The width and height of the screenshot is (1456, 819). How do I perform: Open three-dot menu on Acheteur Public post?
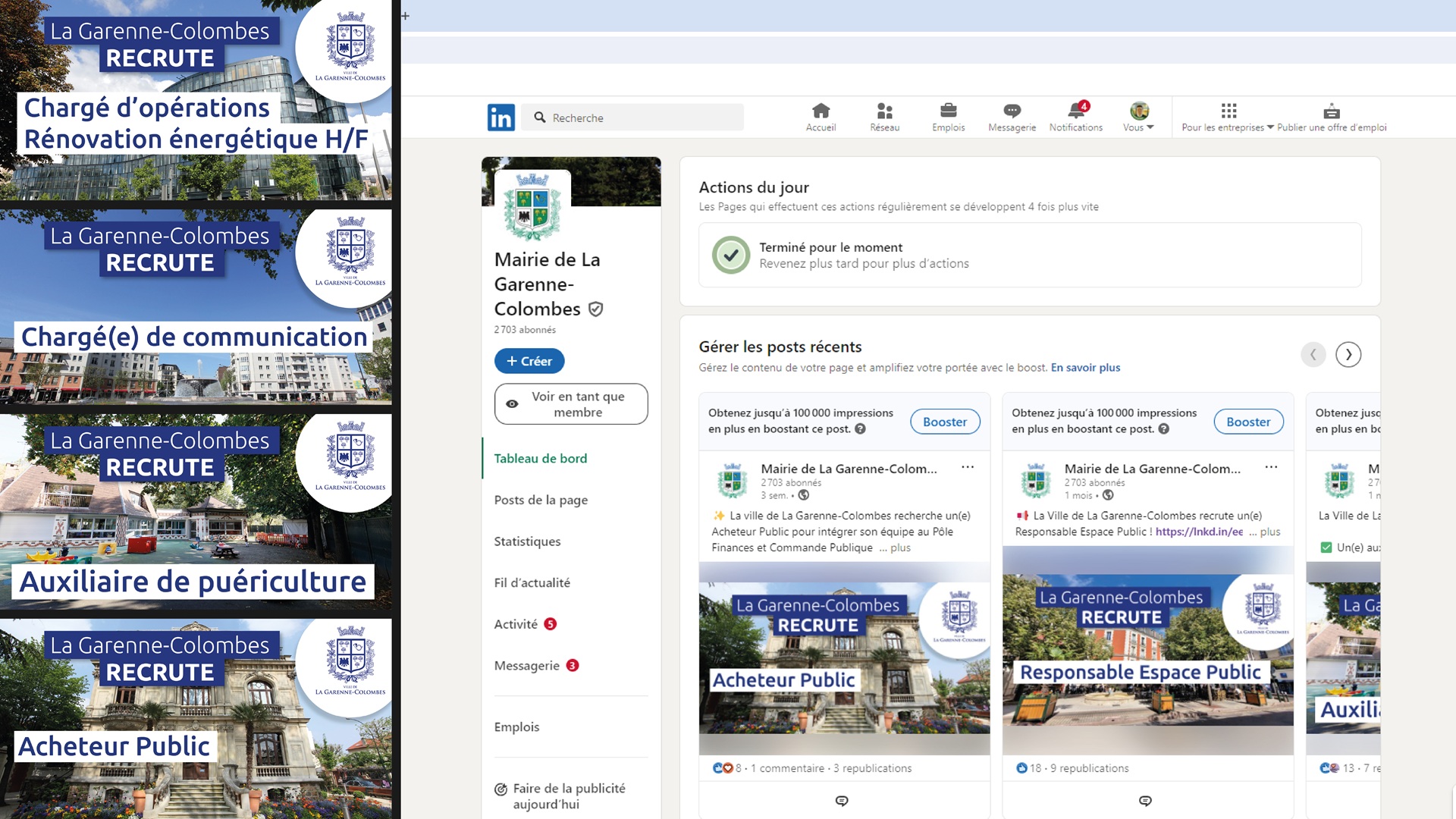point(968,467)
